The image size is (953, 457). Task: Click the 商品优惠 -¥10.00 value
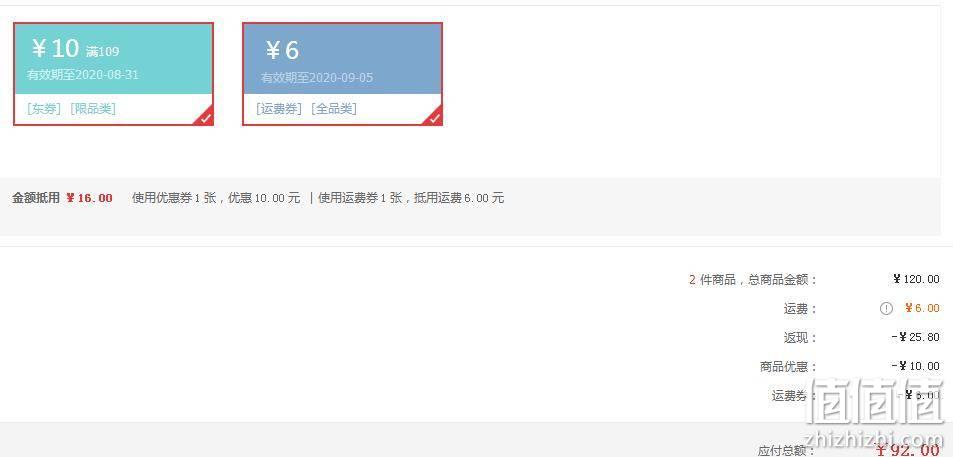tap(916, 366)
